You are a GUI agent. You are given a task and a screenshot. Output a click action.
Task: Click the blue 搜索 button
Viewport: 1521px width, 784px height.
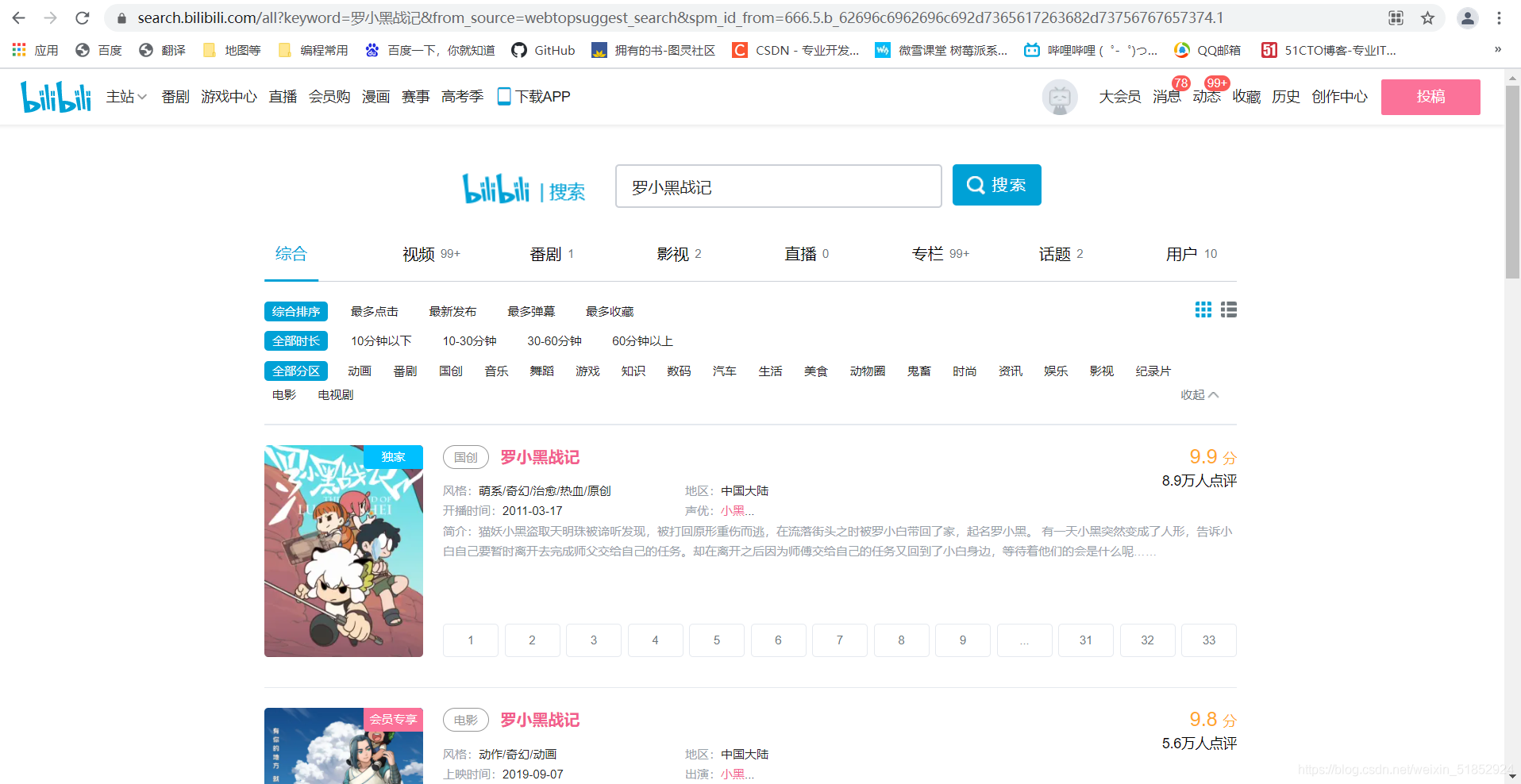point(996,185)
